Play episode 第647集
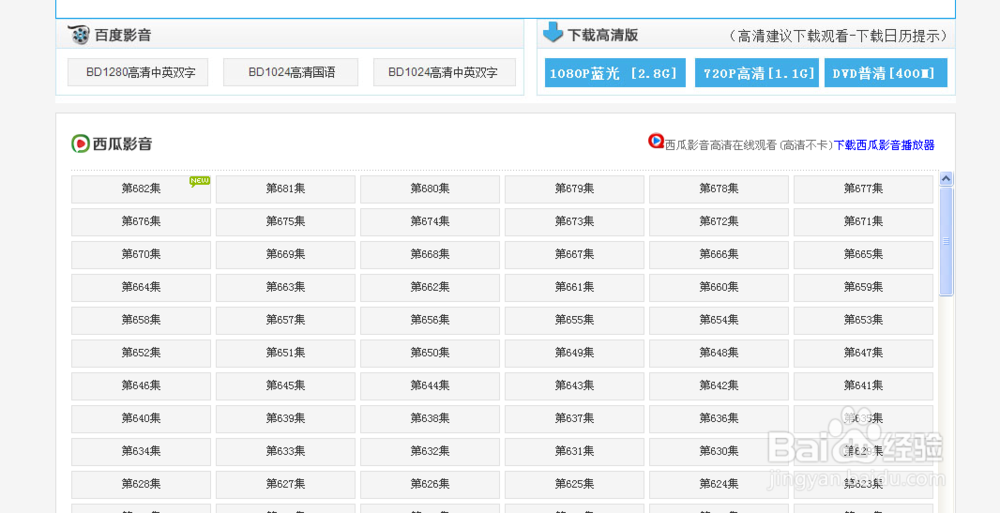 click(863, 353)
